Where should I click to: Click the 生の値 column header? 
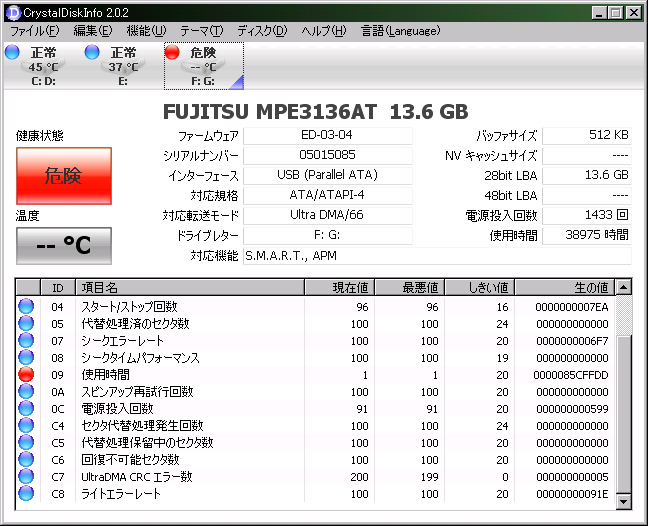pyautogui.click(x=565, y=287)
